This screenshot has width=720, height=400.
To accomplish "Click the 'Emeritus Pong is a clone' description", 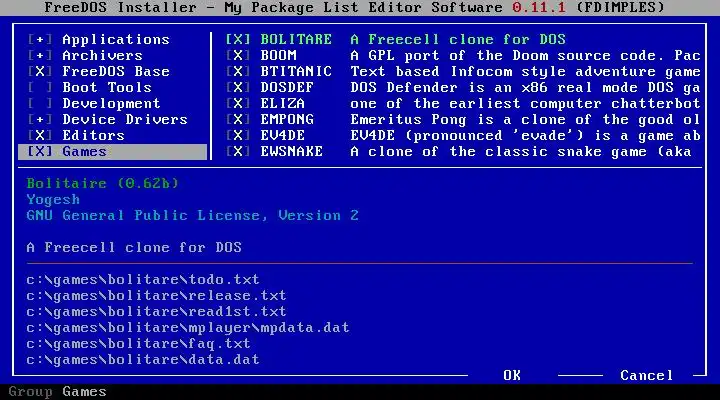I will point(525,119).
